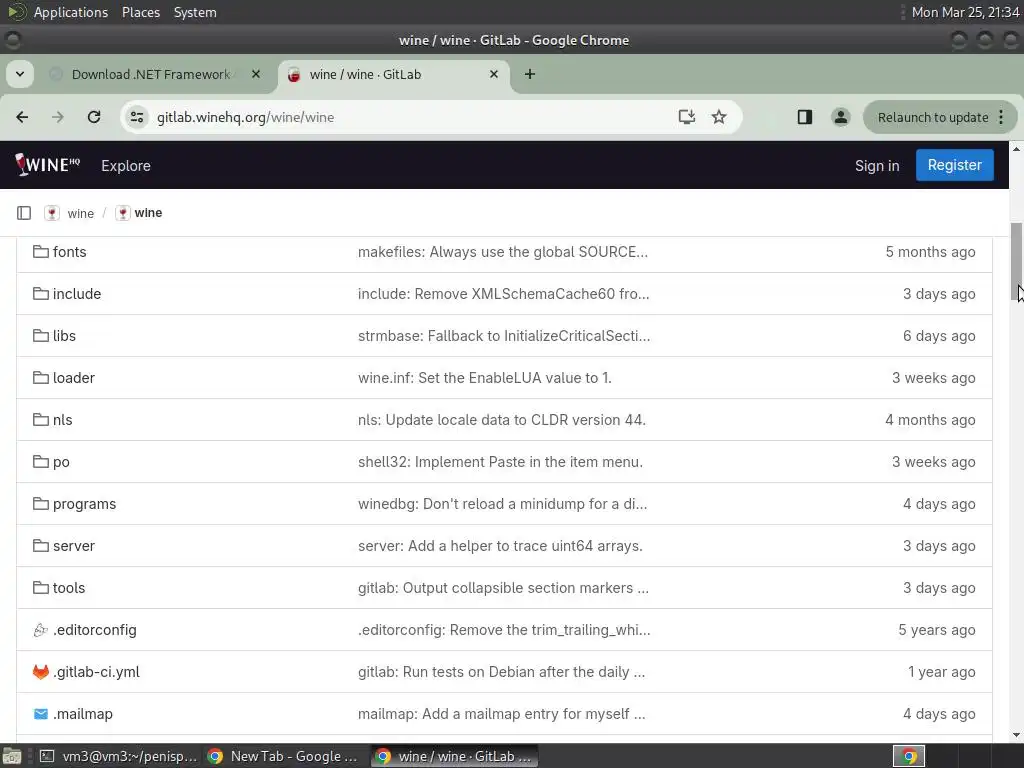Bookmark this page with the star icon
Viewport: 1024px width, 768px height.
[719, 117]
